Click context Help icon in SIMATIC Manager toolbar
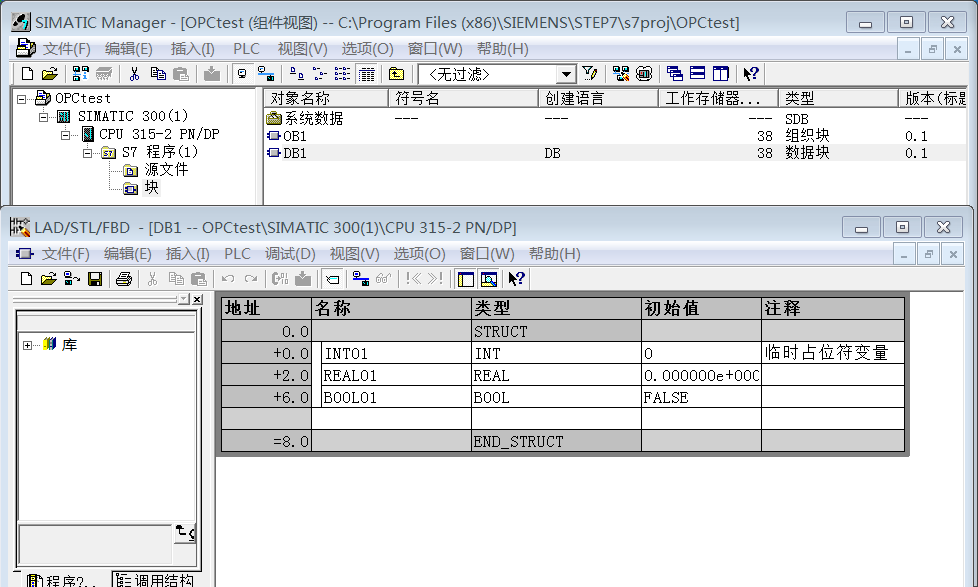 pyautogui.click(x=751, y=74)
